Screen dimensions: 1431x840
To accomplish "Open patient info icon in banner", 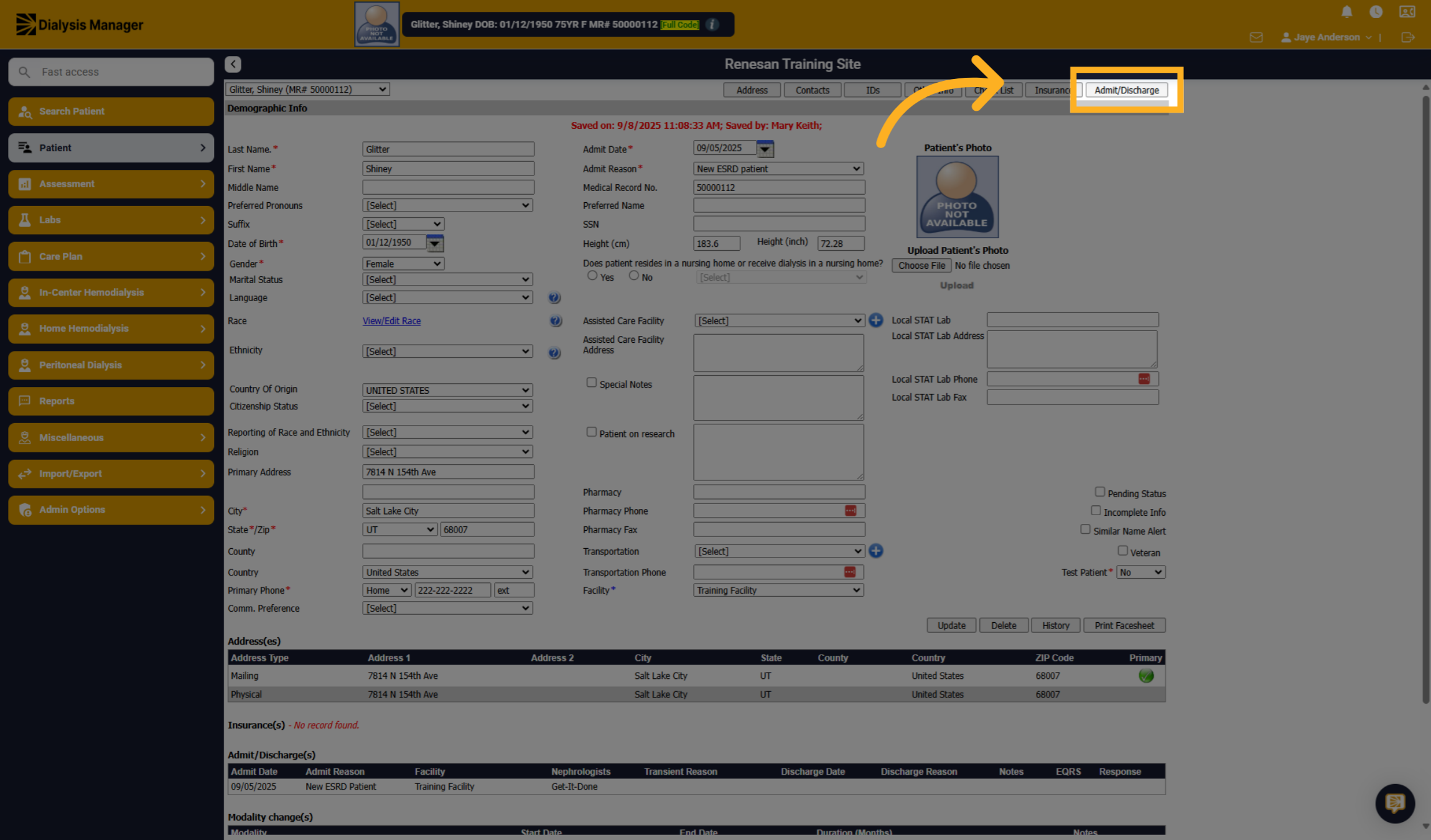I will tap(712, 24).
